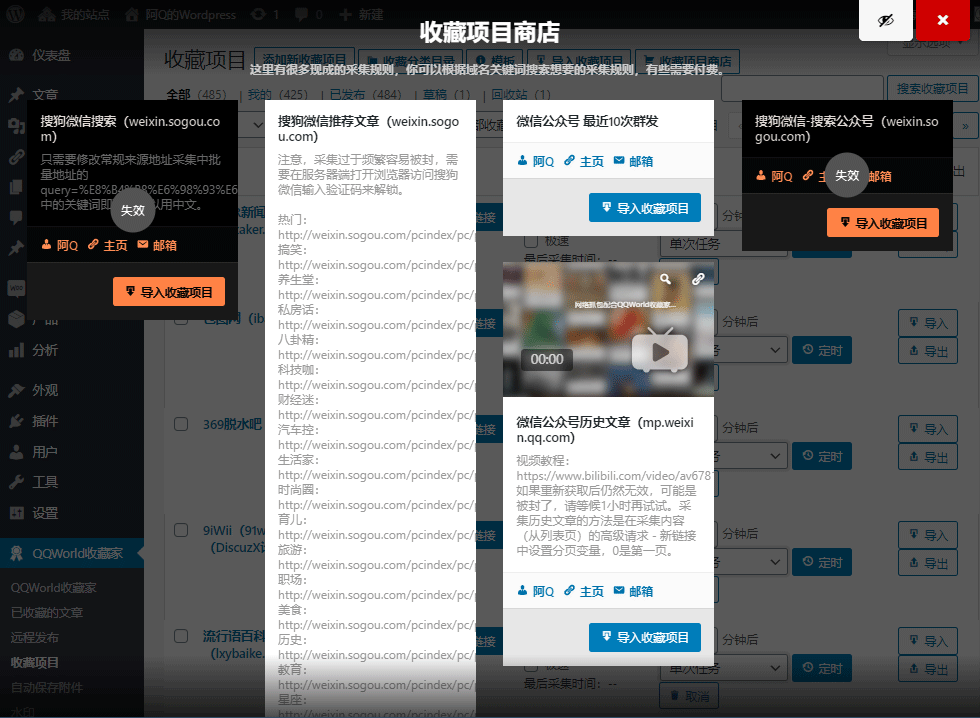Play the video thumbnail in the store
Screen dimensions: 980x718
(659, 352)
